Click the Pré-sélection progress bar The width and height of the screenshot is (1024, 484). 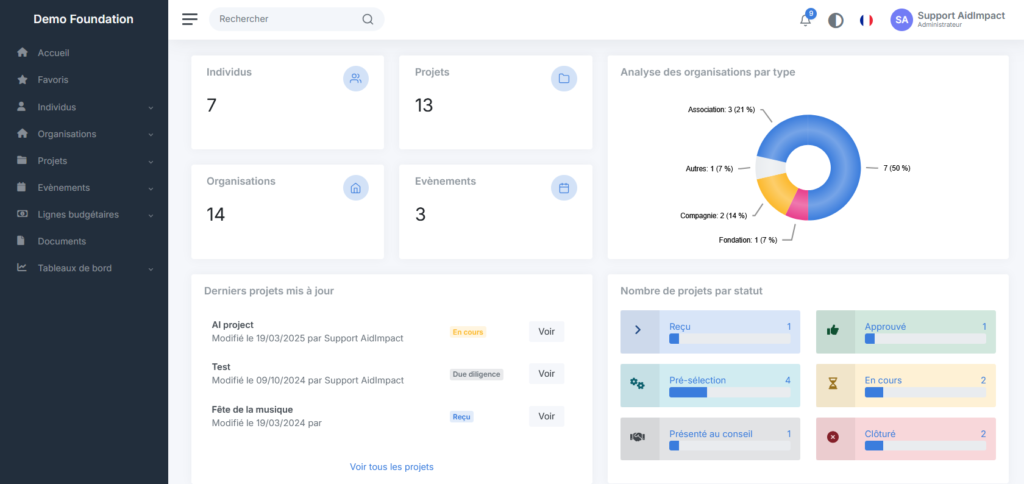point(729,392)
